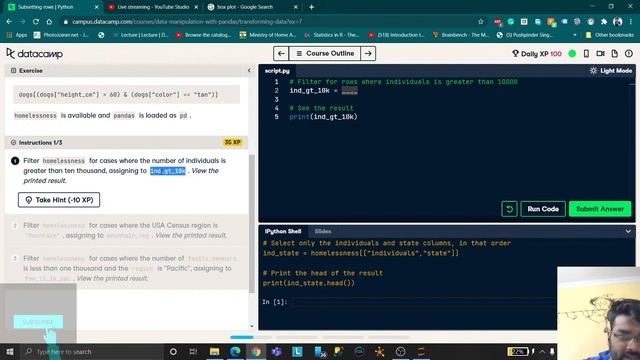Click Submit Answer
The width and height of the screenshot is (640, 360).
(x=600, y=209)
